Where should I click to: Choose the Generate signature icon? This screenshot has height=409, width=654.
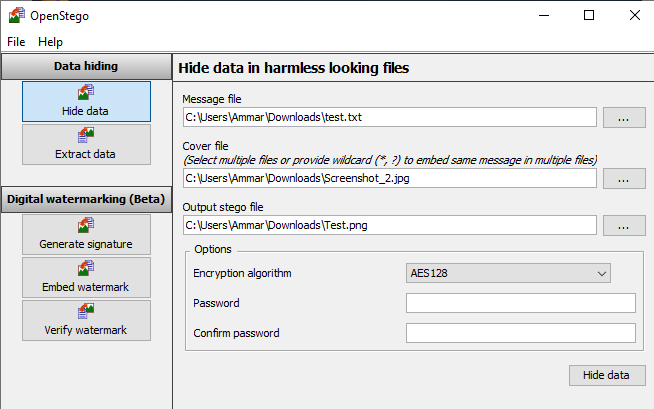(86, 225)
